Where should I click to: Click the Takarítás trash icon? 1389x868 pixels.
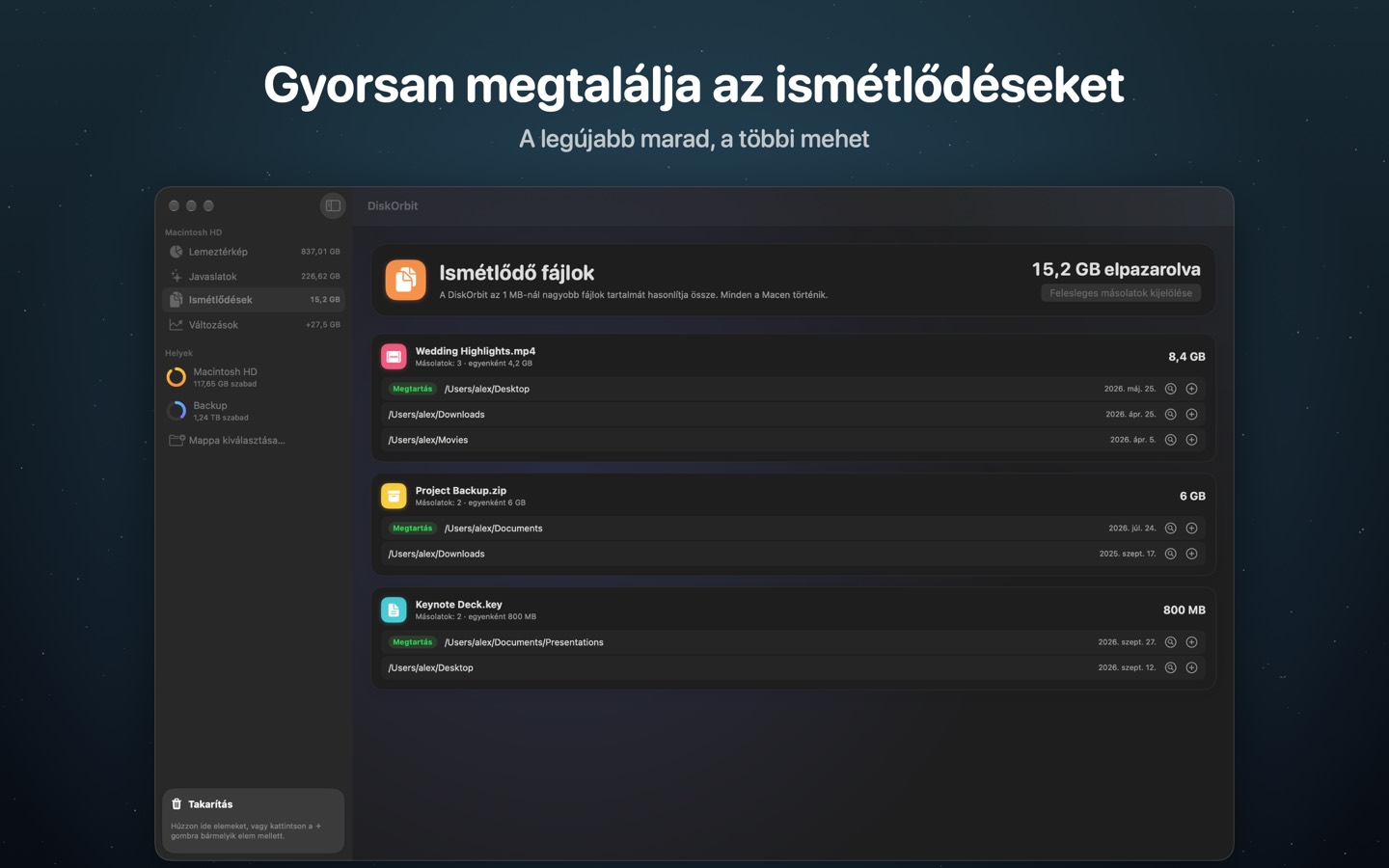click(177, 803)
